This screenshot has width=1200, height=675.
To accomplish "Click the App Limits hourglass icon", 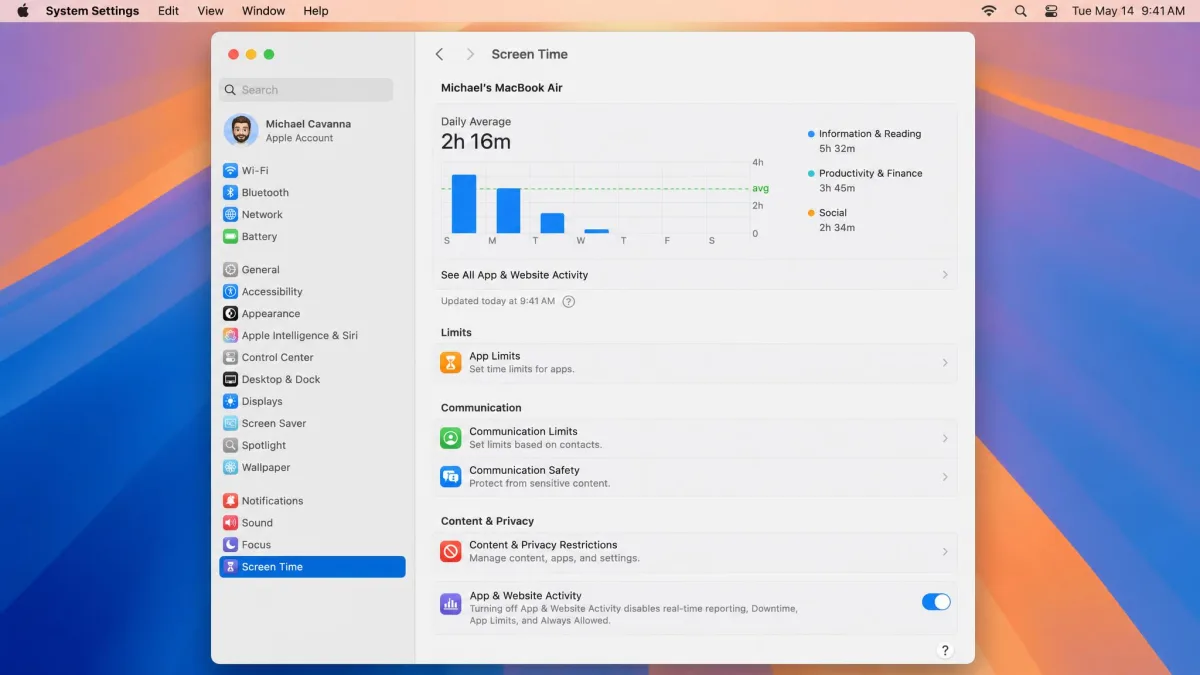I will pos(451,362).
